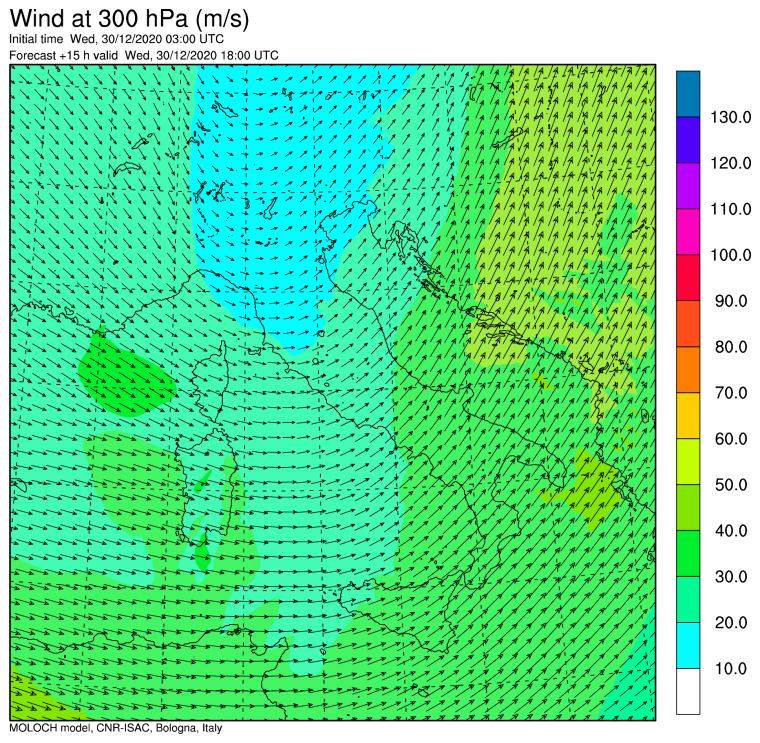
Task: Click the 100.0 legend label
Action: (730, 255)
